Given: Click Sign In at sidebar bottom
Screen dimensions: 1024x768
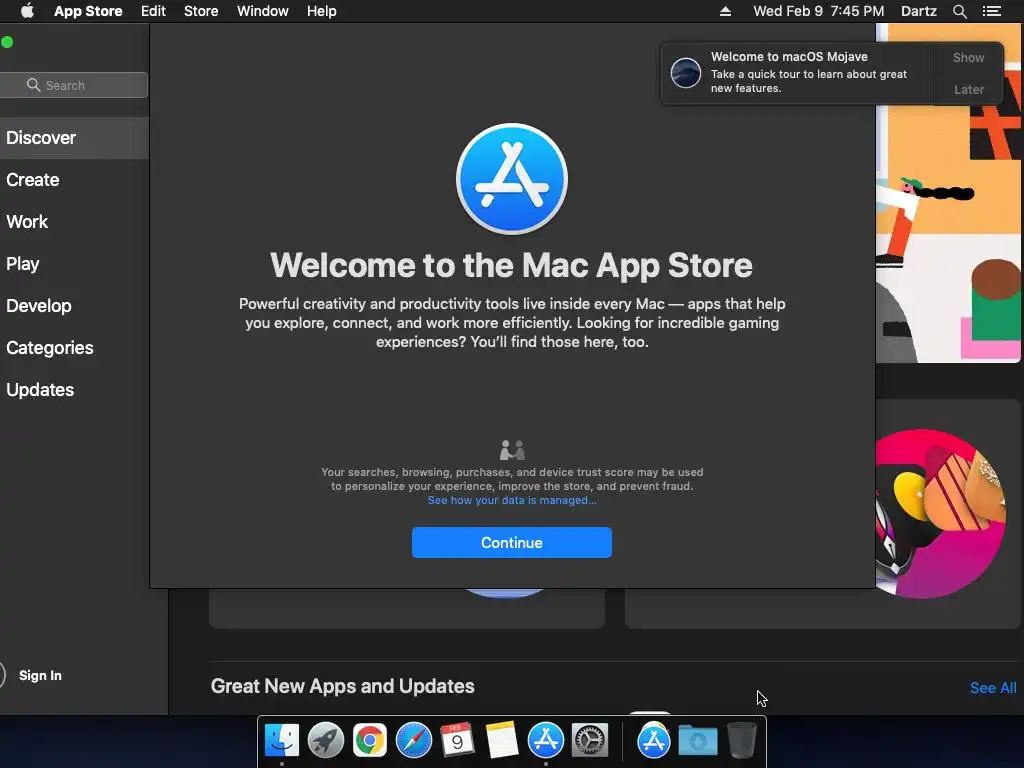Looking at the screenshot, I should coord(40,675).
